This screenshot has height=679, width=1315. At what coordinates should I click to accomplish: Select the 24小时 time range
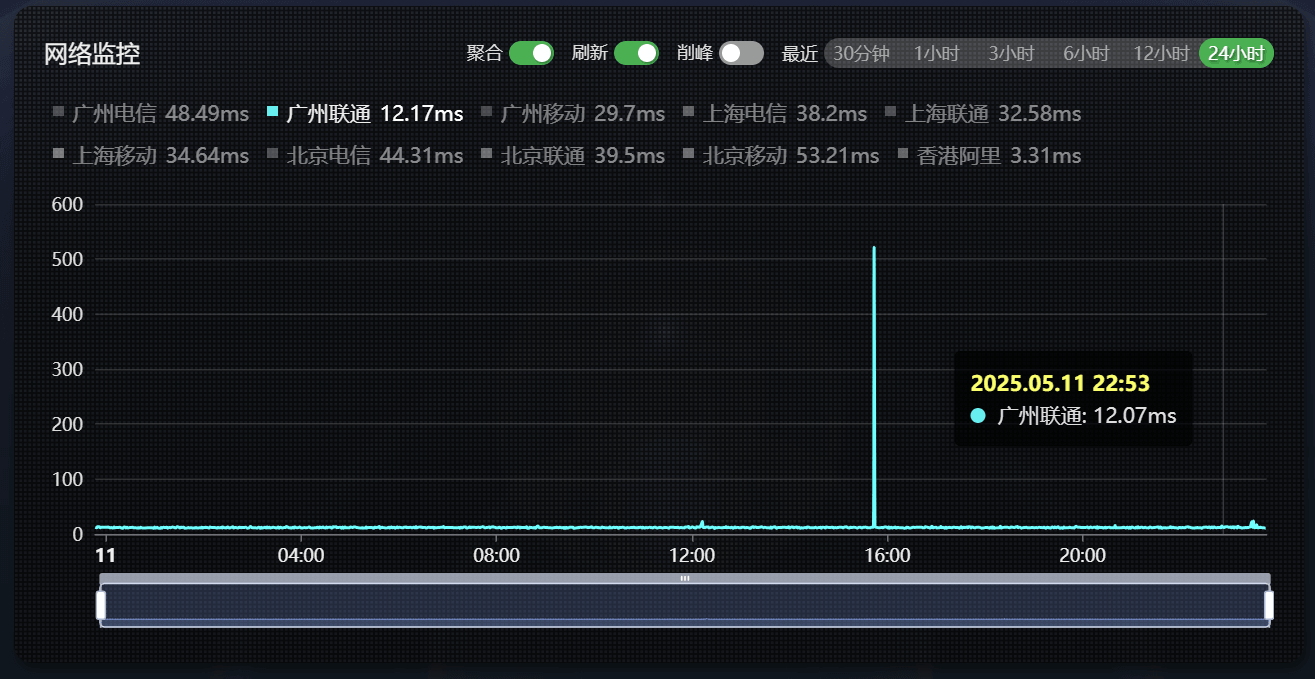[1236, 54]
